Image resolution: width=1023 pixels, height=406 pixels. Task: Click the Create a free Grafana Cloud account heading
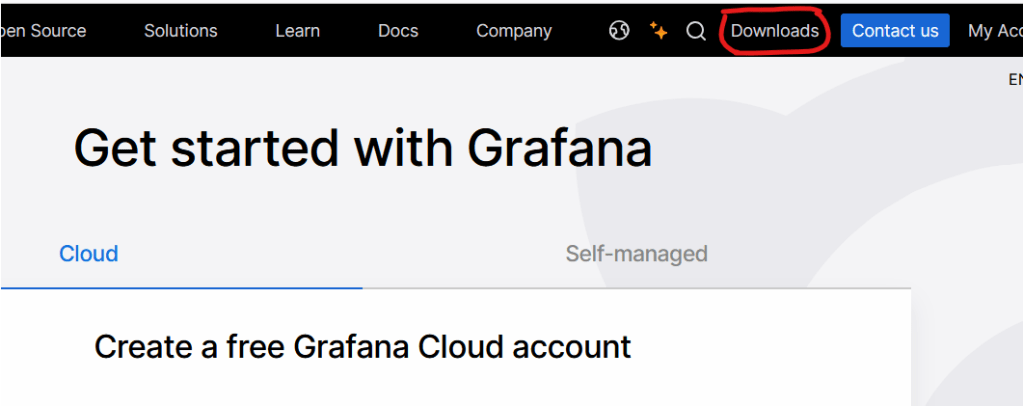pyautogui.click(x=363, y=347)
